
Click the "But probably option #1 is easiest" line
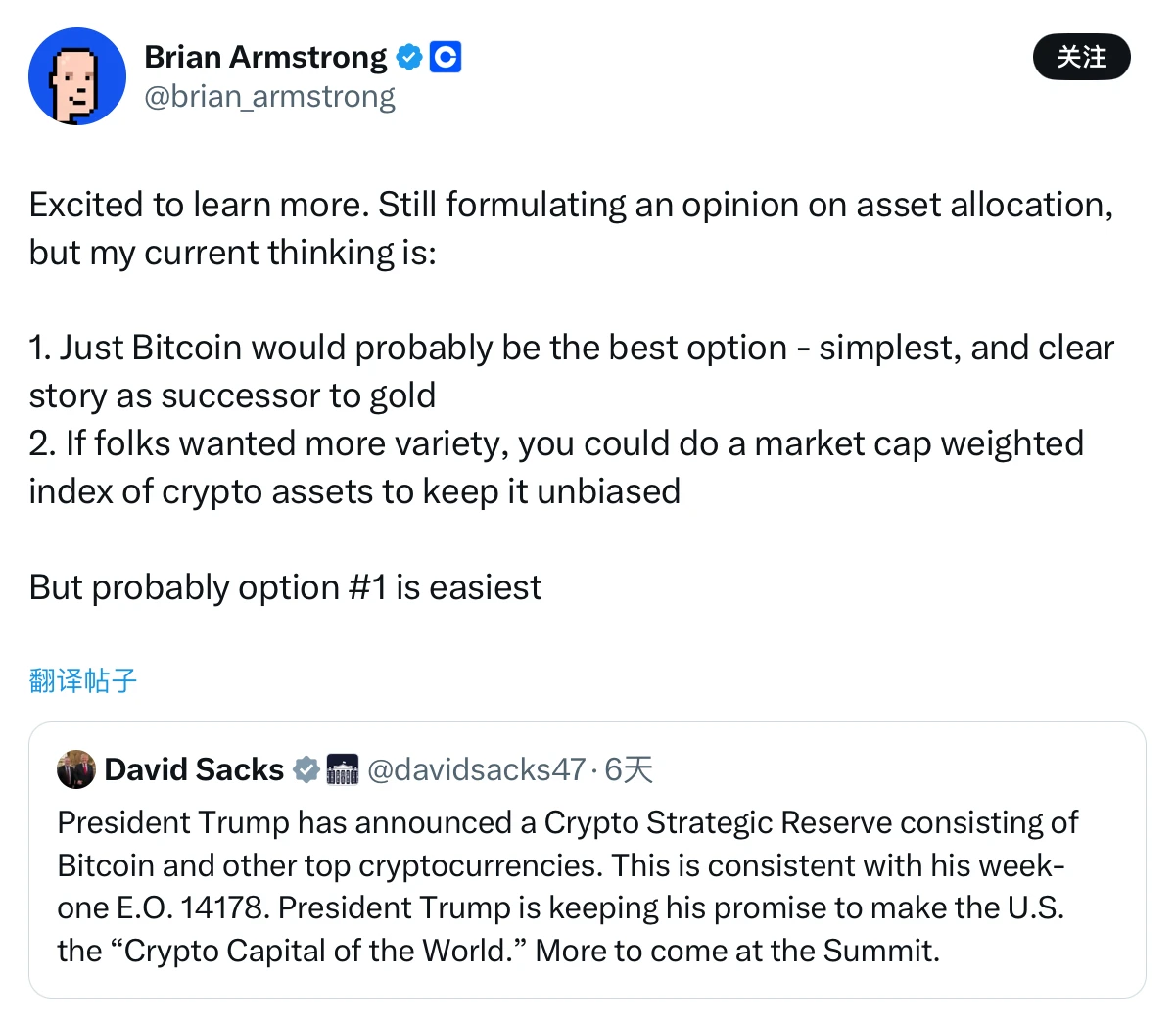pos(285,587)
